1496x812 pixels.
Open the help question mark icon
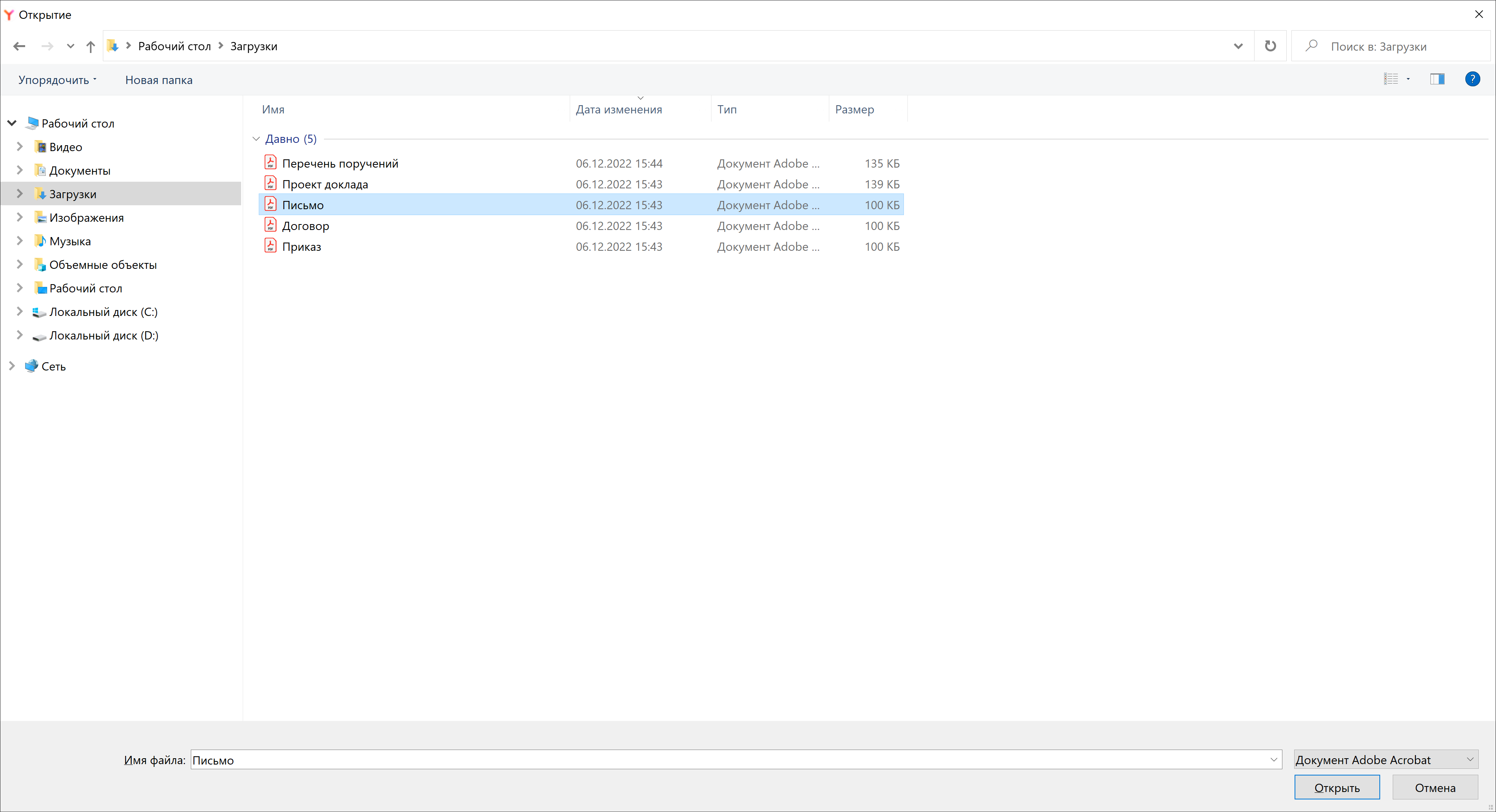1472,79
